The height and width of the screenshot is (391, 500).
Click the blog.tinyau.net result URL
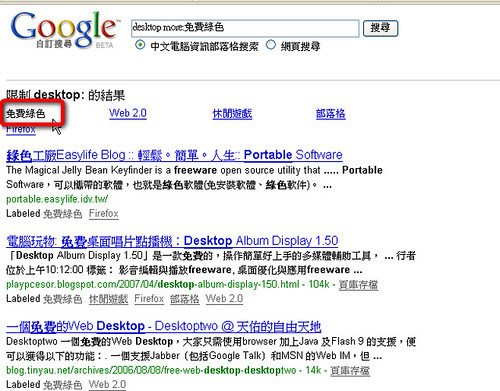click(151, 370)
